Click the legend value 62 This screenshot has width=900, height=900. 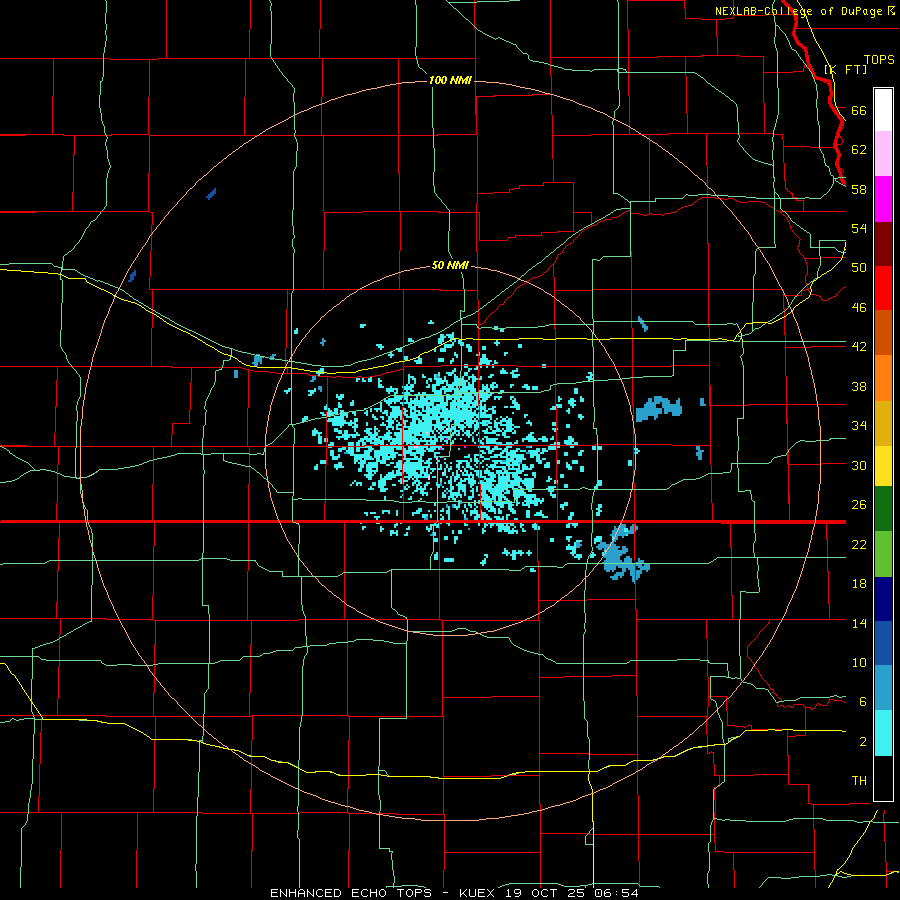[859, 149]
